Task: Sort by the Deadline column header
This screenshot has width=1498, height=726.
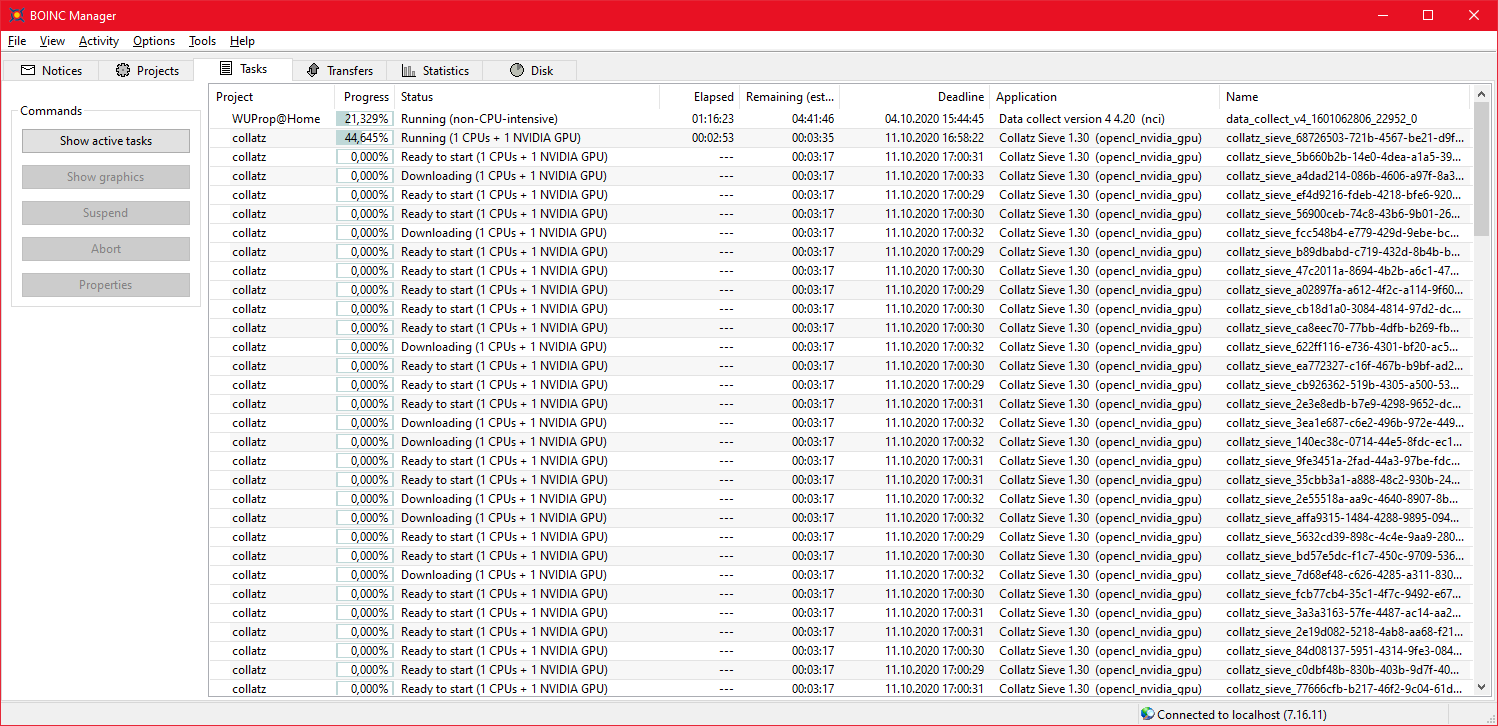Action: [x=915, y=97]
